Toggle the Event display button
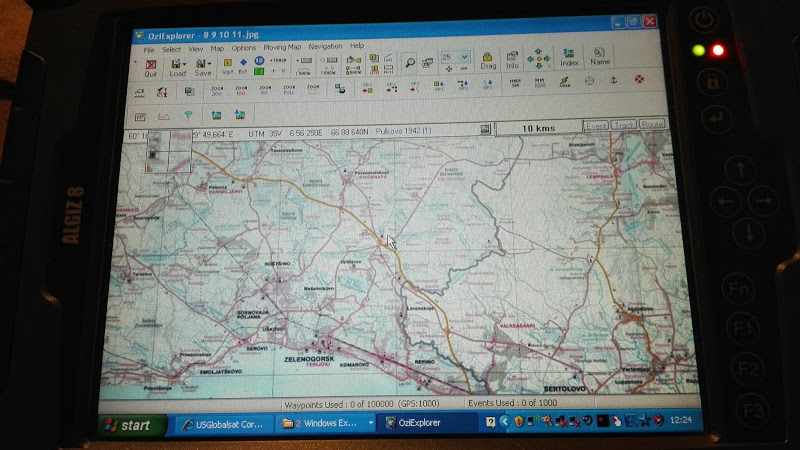The image size is (800, 450). click(x=596, y=126)
